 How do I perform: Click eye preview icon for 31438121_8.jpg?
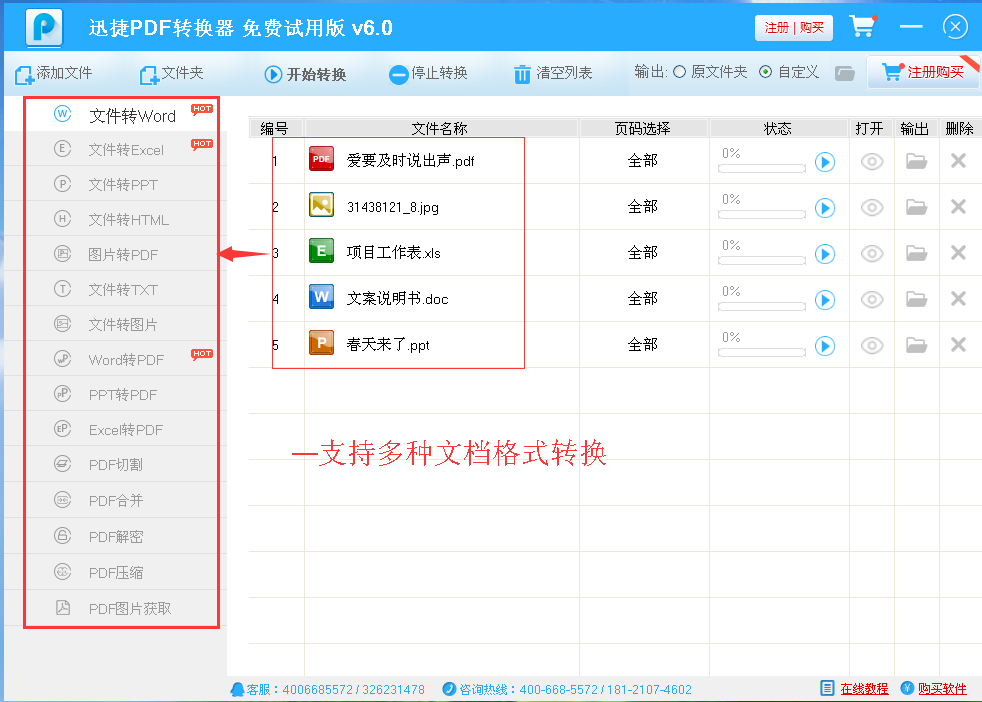coord(872,207)
